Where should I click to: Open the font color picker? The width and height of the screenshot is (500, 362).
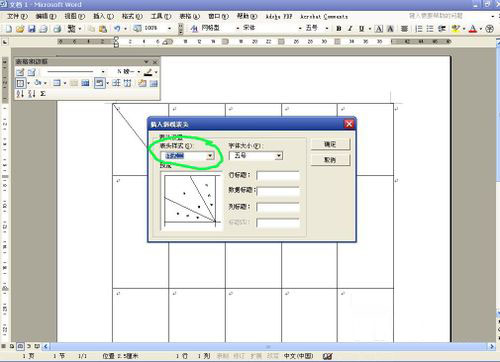[481, 29]
